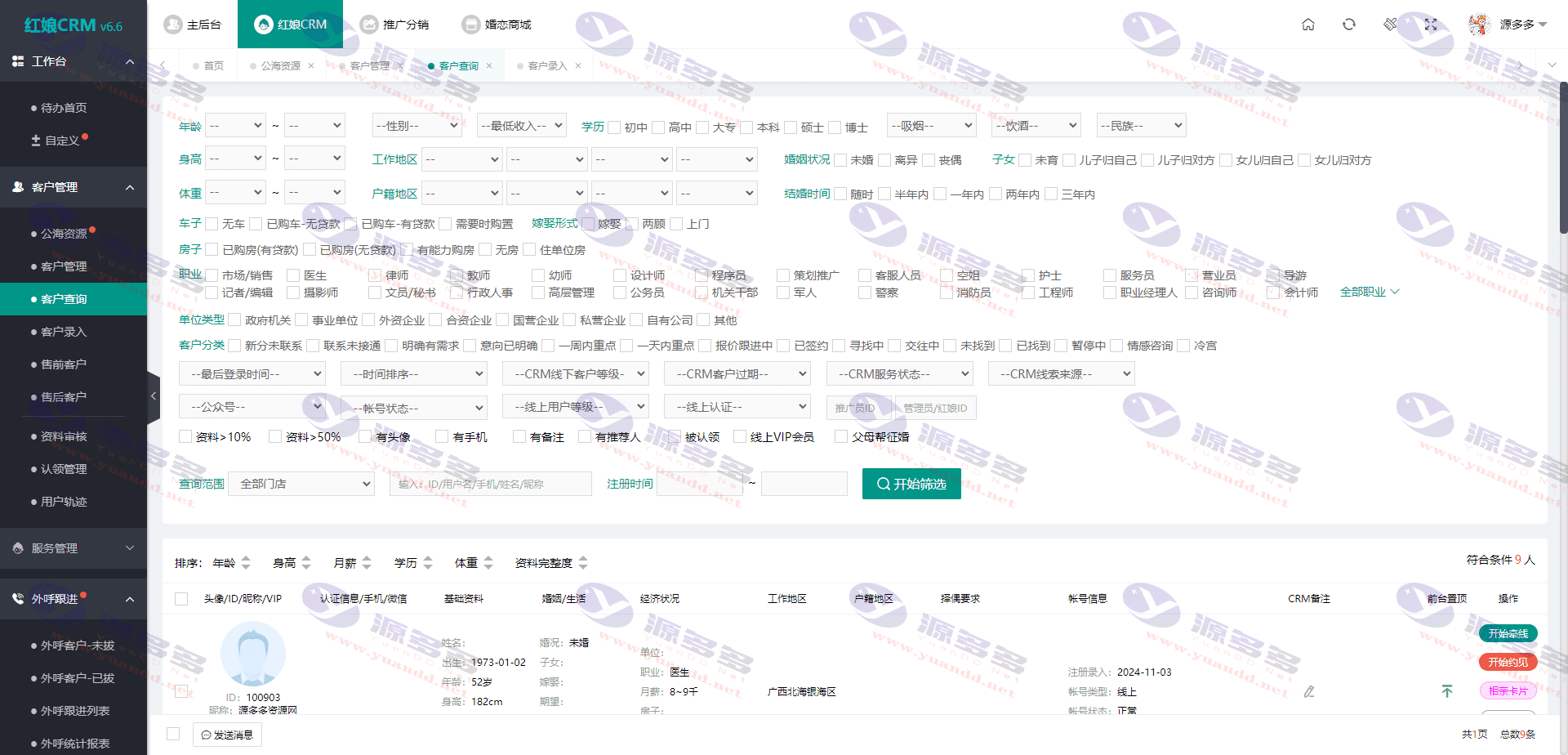Click customer 100903 avatar image
This screenshot has height=755, width=1568.
253,654
